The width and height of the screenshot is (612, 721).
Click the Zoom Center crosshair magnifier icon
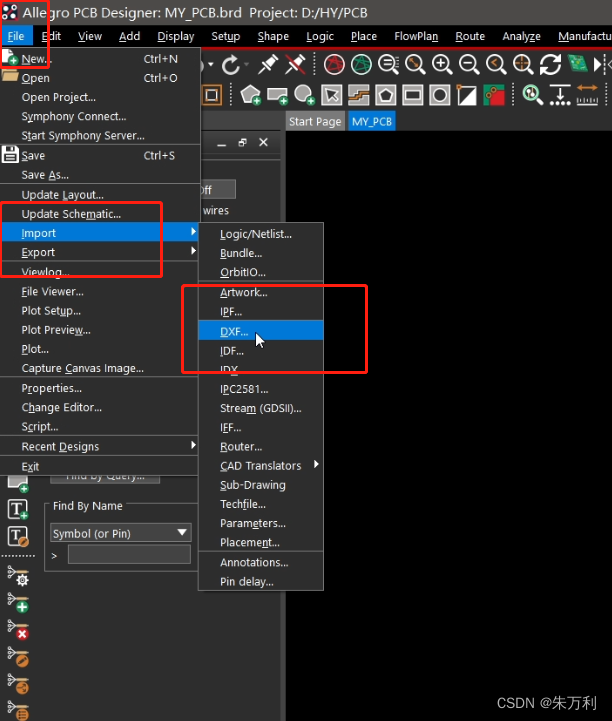523,64
